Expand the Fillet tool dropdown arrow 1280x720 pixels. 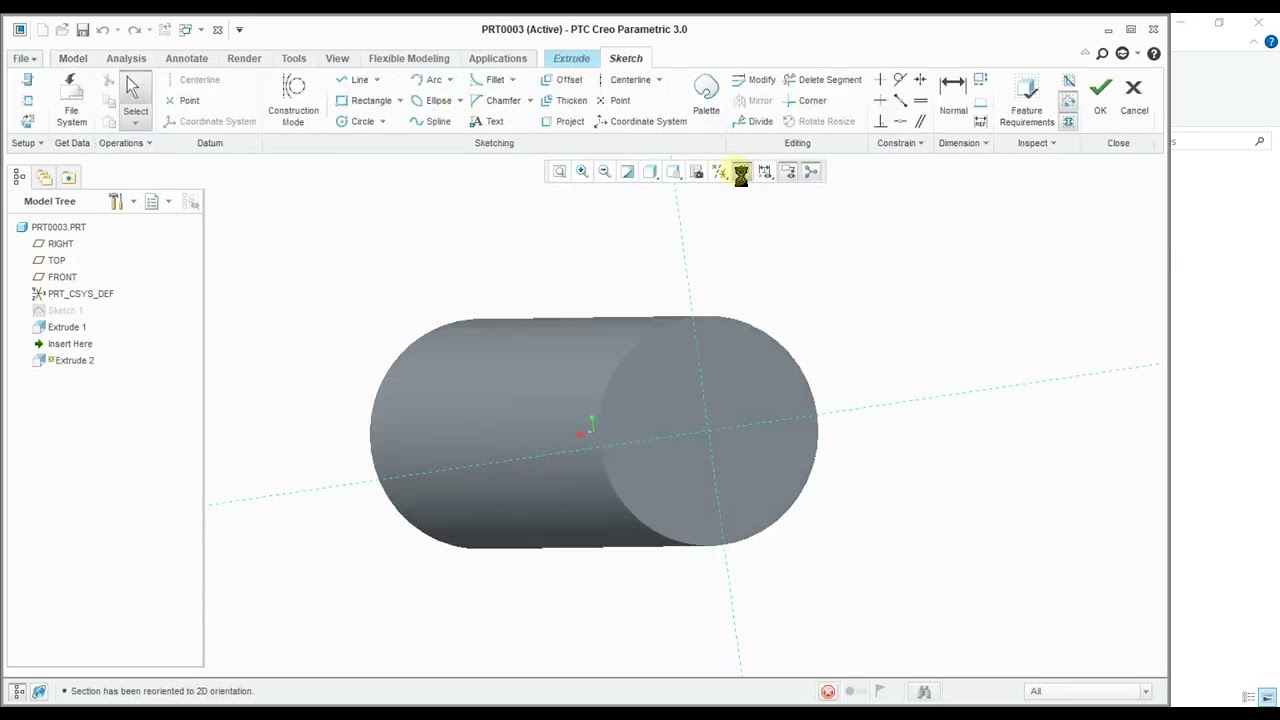click(x=513, y=80)
